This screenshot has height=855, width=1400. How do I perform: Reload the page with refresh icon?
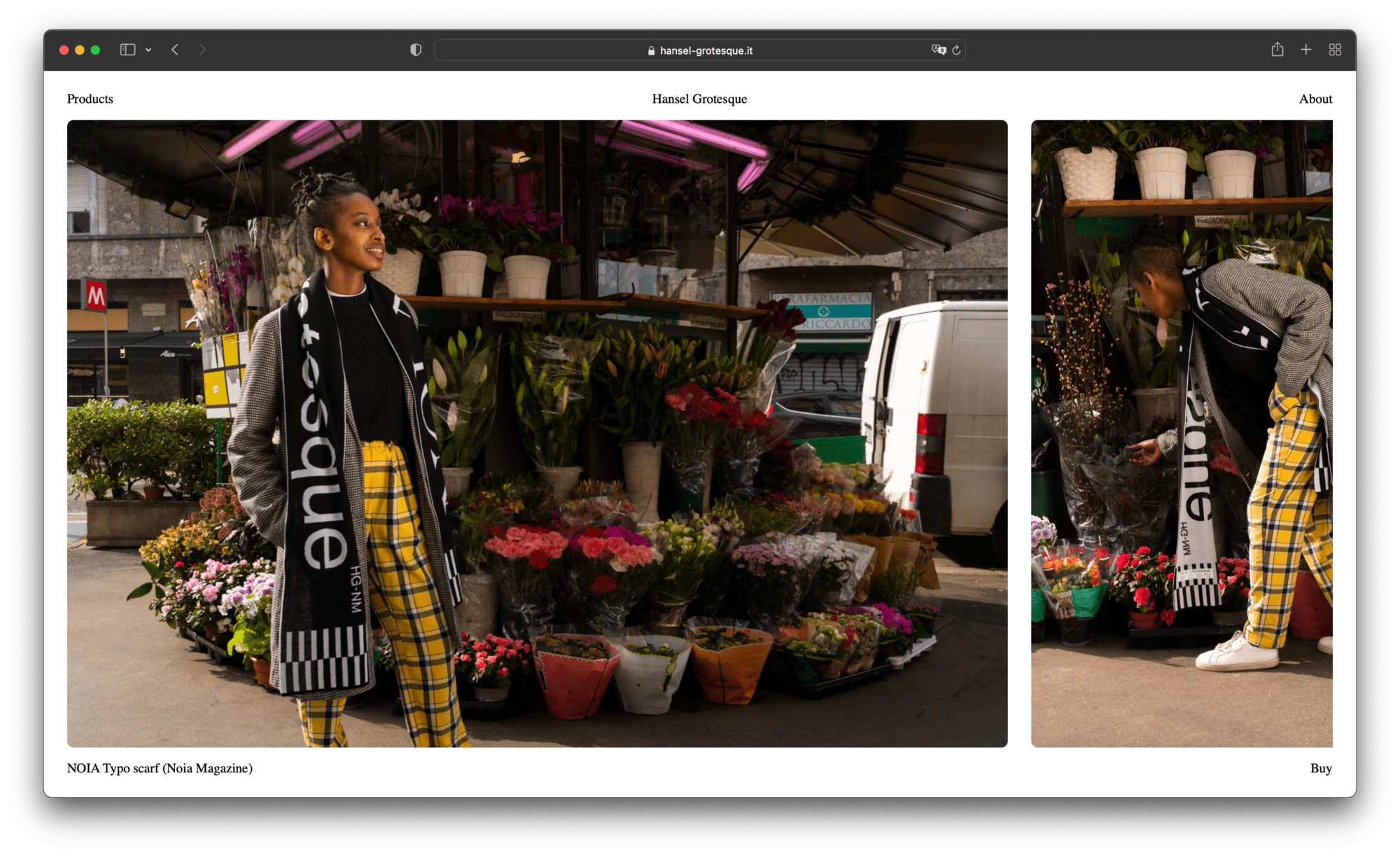[x=956, y=50]
